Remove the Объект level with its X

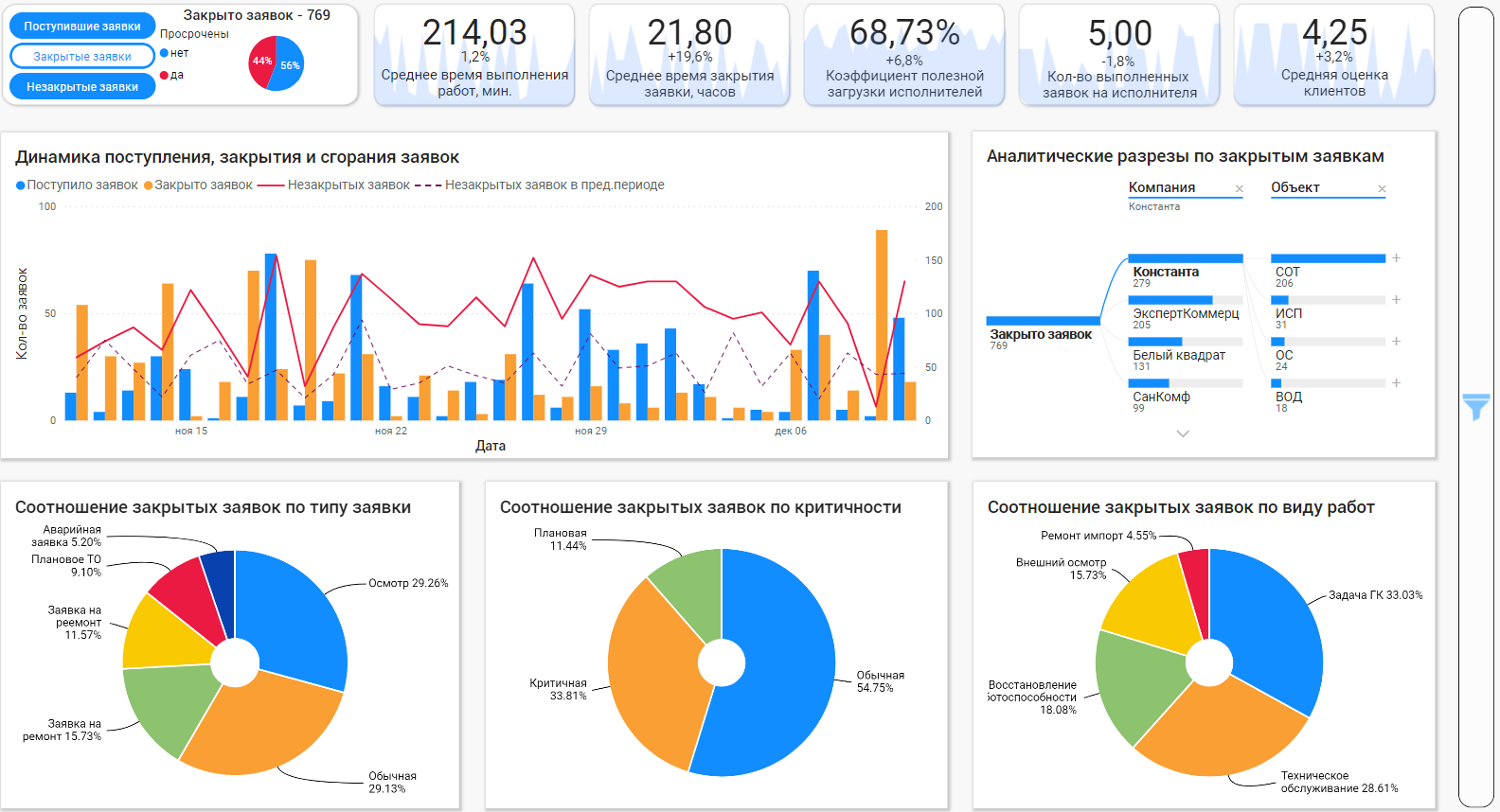tap(1382, 189)
